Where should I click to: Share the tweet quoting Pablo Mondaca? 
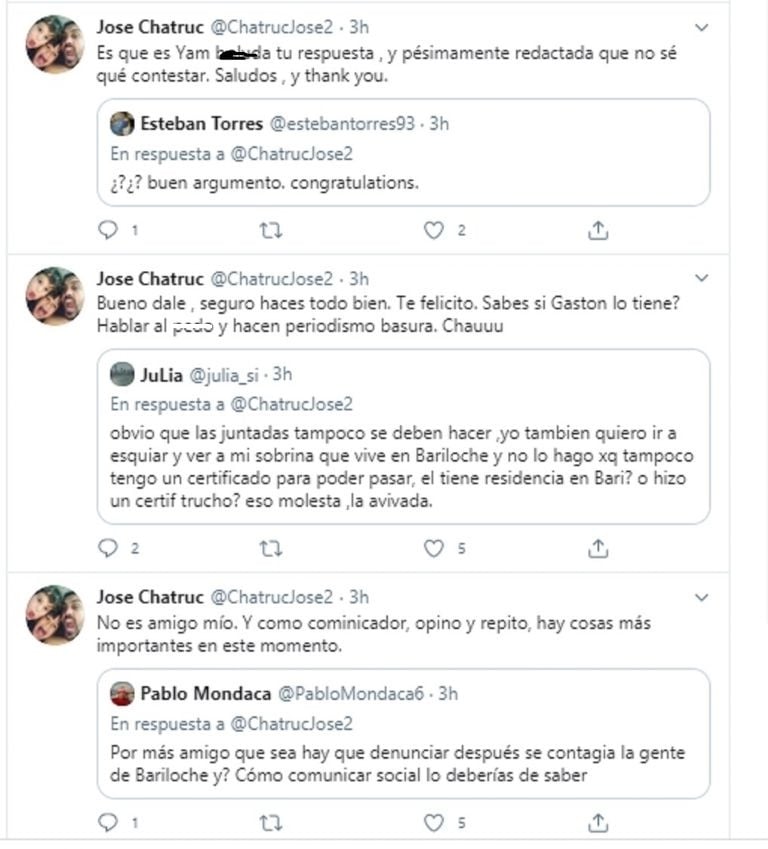[x=598, y=822]
